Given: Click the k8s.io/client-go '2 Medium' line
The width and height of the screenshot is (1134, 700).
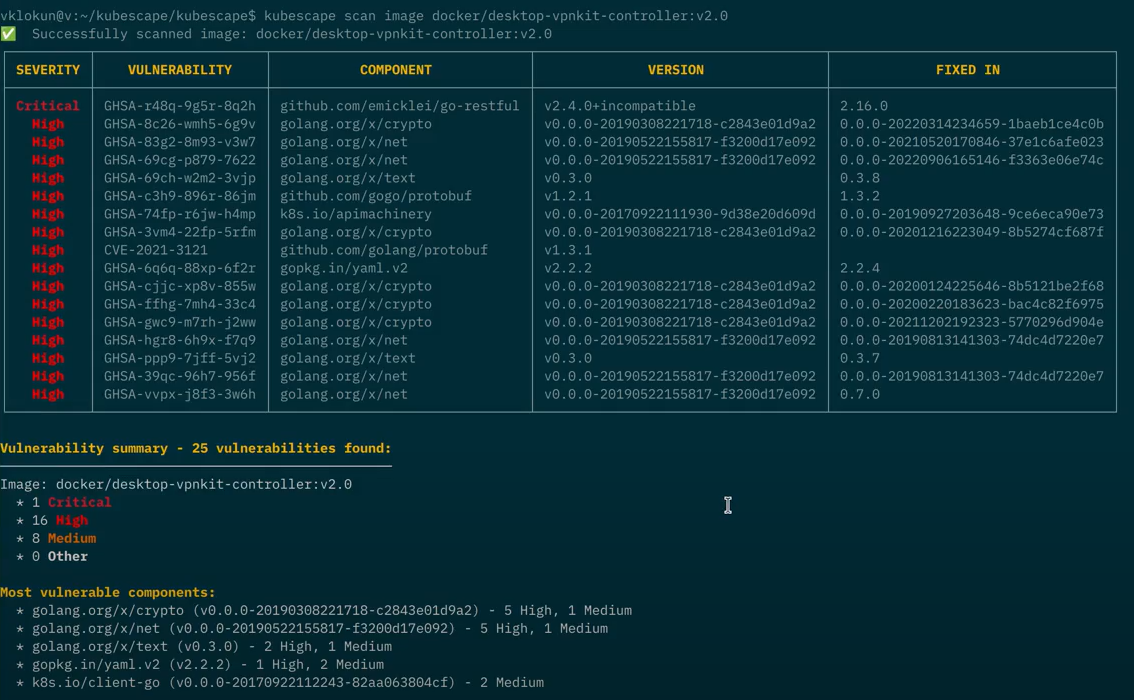Looking at the screenshot, I should click(x=288, y=683).
